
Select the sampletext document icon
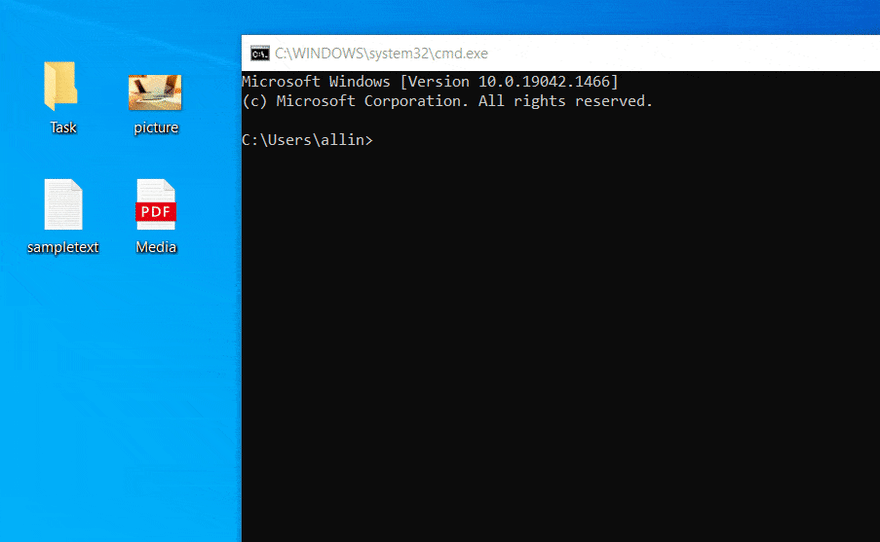(63, 204)
